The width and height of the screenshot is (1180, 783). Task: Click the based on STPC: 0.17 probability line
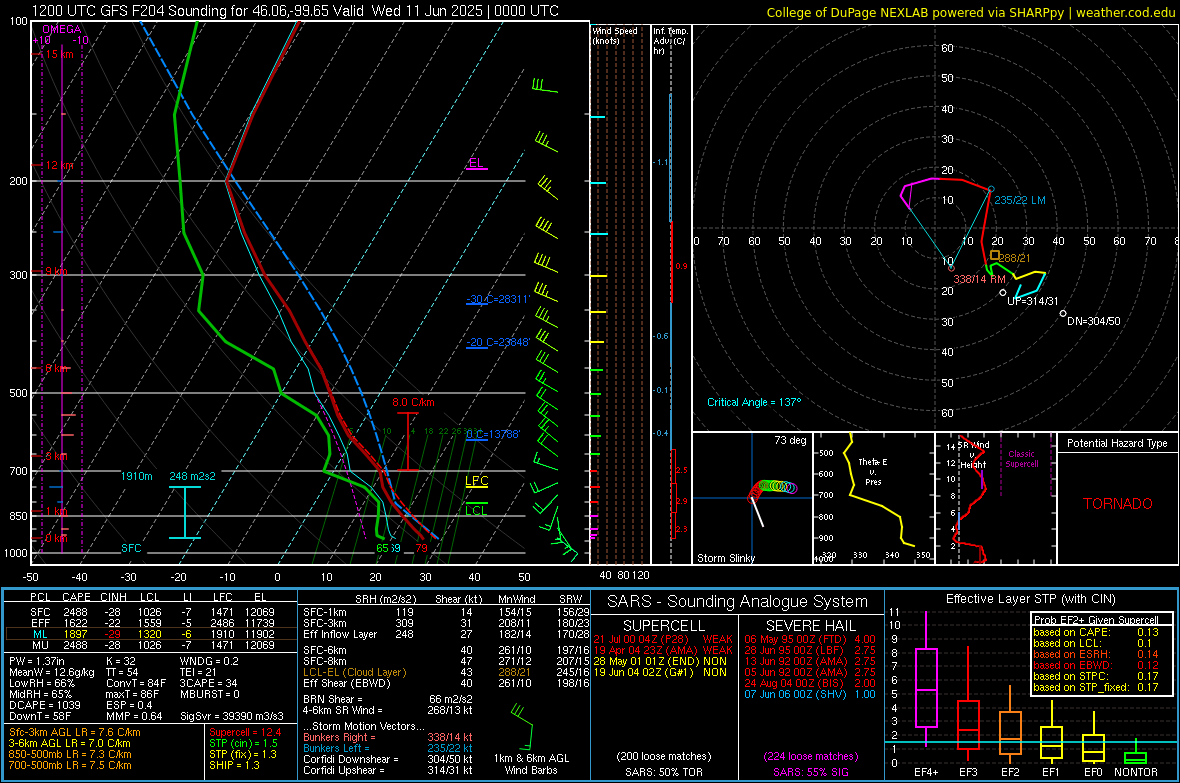pyautogui.click(x=1096, y=676)
